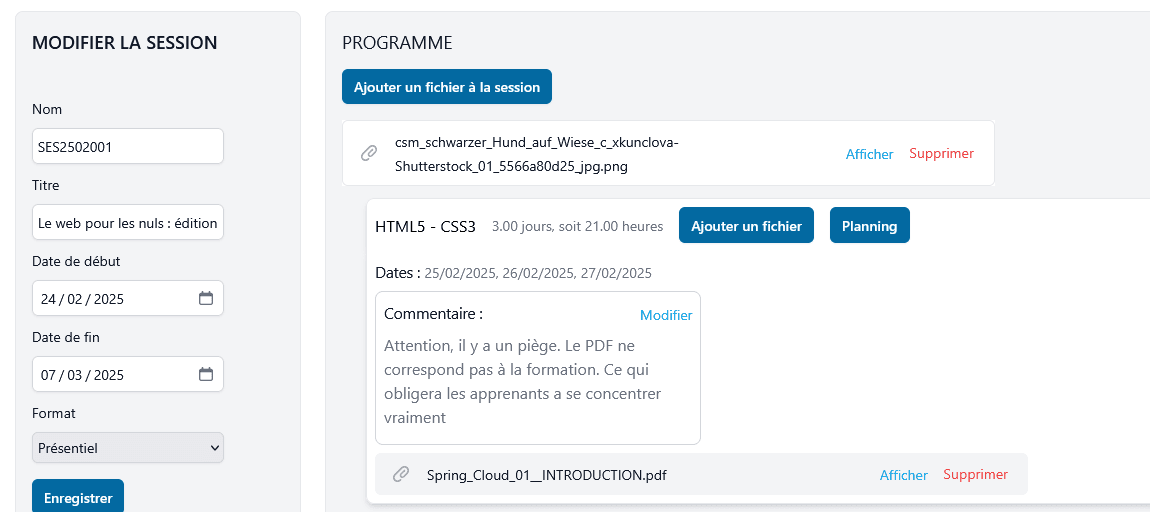Click Ajouter un fichier à la session
This screenshot has height=512, width=1150.
(x=447, y=87)
